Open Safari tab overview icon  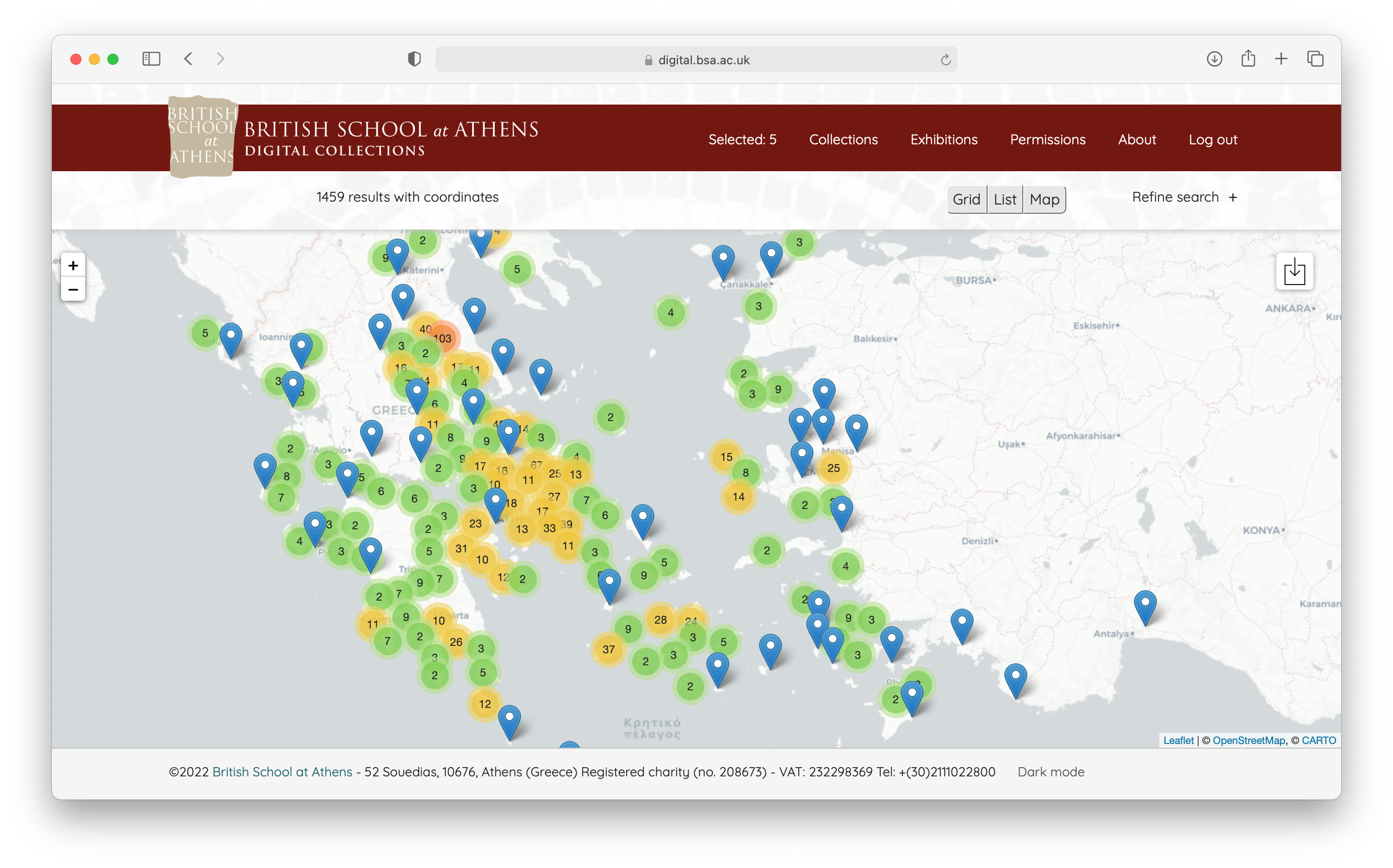(1315, 59)
